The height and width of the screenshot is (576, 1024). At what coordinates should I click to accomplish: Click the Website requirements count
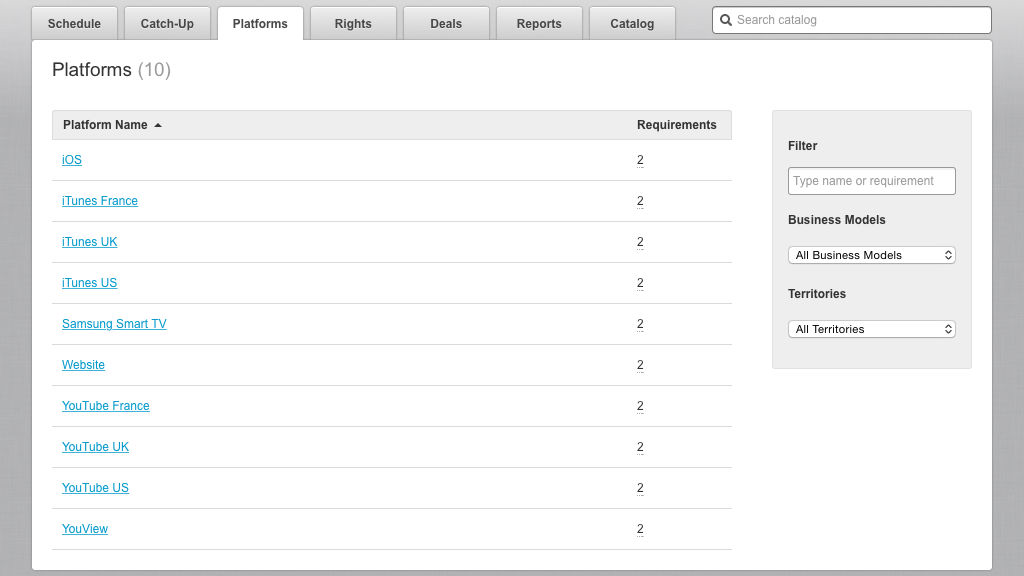[x=640, y=365]
